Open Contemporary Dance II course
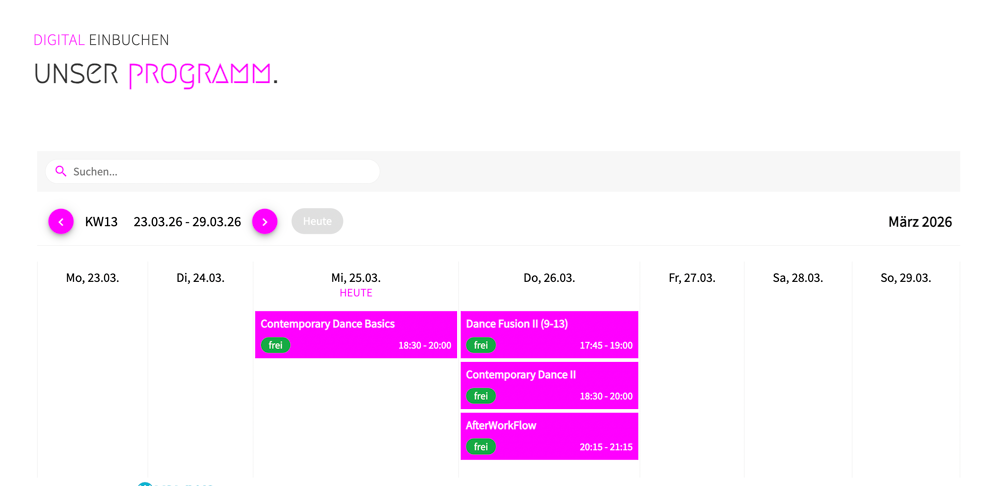 (x=521, y=375)
